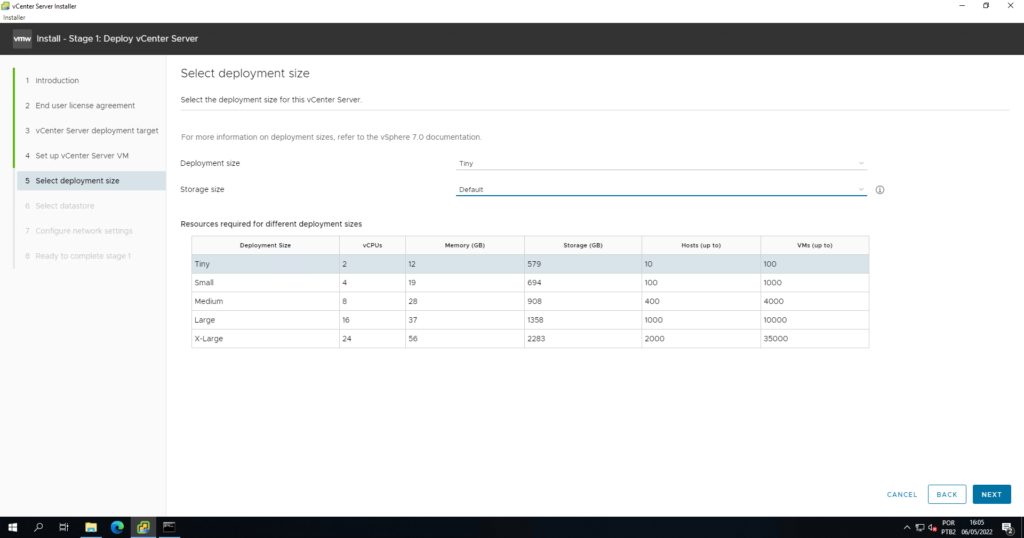This screenshot has width=1024, height=538.
Task: Click storage value 579 for Tiny
Action: coord(534,264)
